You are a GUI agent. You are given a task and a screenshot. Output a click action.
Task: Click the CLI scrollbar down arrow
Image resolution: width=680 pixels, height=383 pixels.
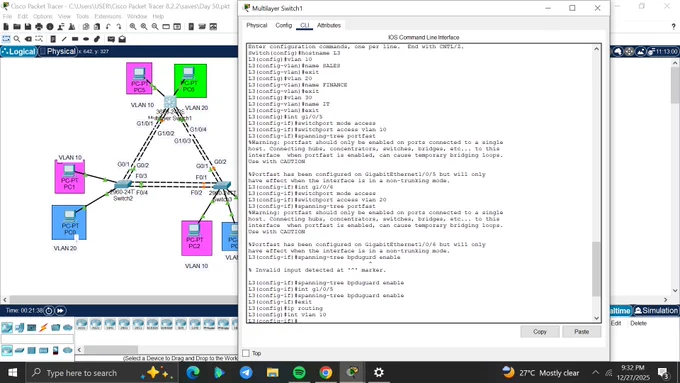point(596,318)
